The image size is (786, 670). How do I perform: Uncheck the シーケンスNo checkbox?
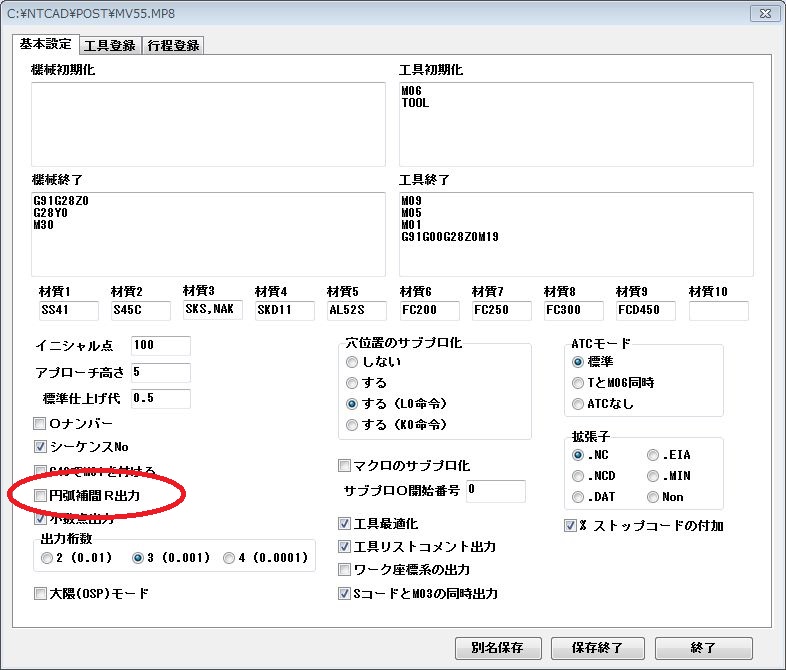point(40,446)
